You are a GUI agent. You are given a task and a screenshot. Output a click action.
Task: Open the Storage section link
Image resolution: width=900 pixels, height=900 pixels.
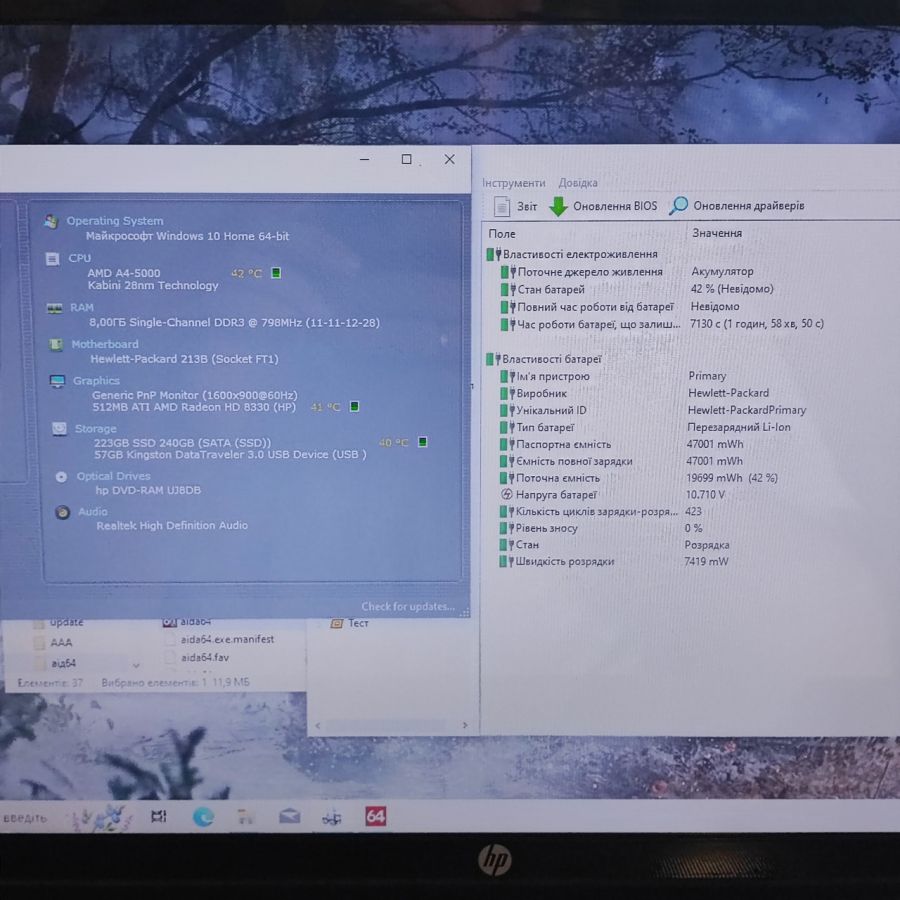95,429
